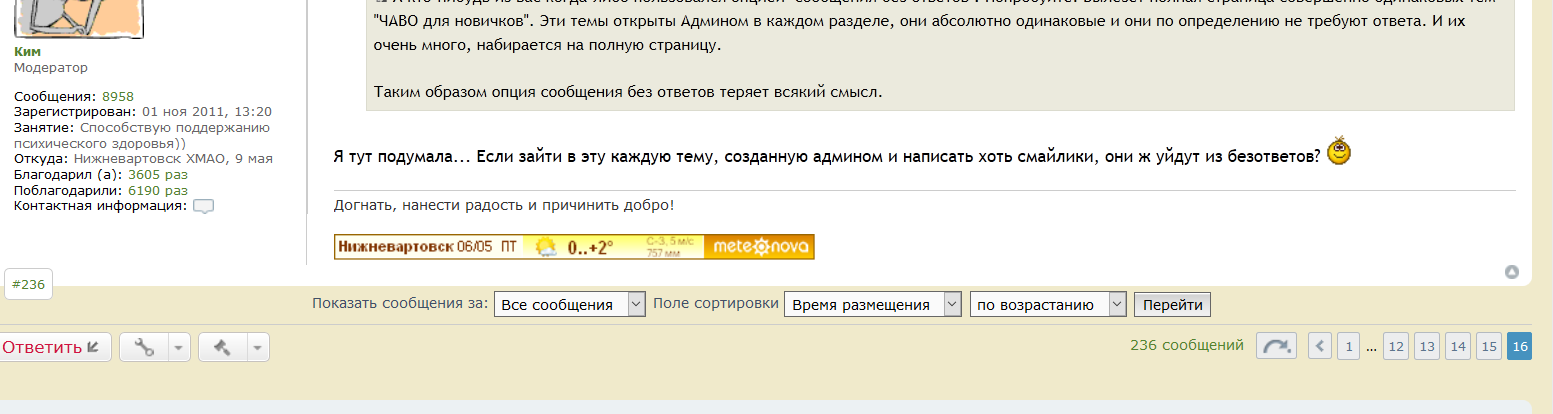Open page 12 in pagination
The width and height of the screenshot is (1553, 414).
tap(1395, 346)
